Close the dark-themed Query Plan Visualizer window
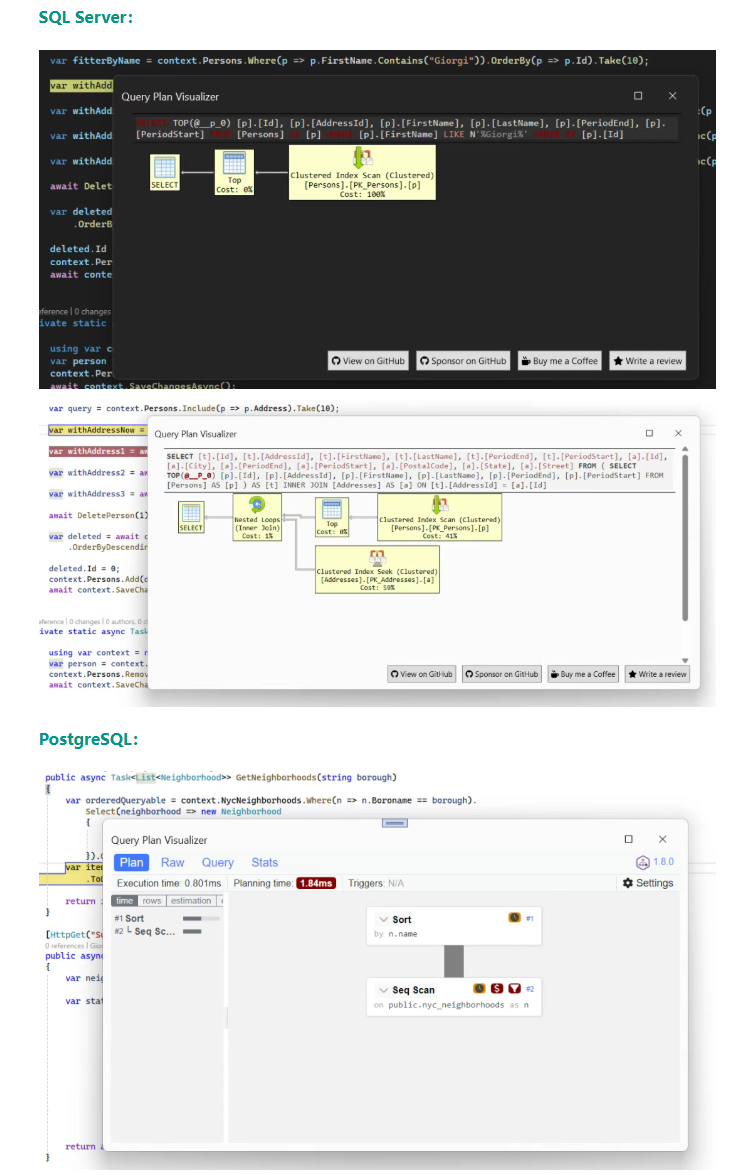The image size is (736, 1175). point(672,96)
